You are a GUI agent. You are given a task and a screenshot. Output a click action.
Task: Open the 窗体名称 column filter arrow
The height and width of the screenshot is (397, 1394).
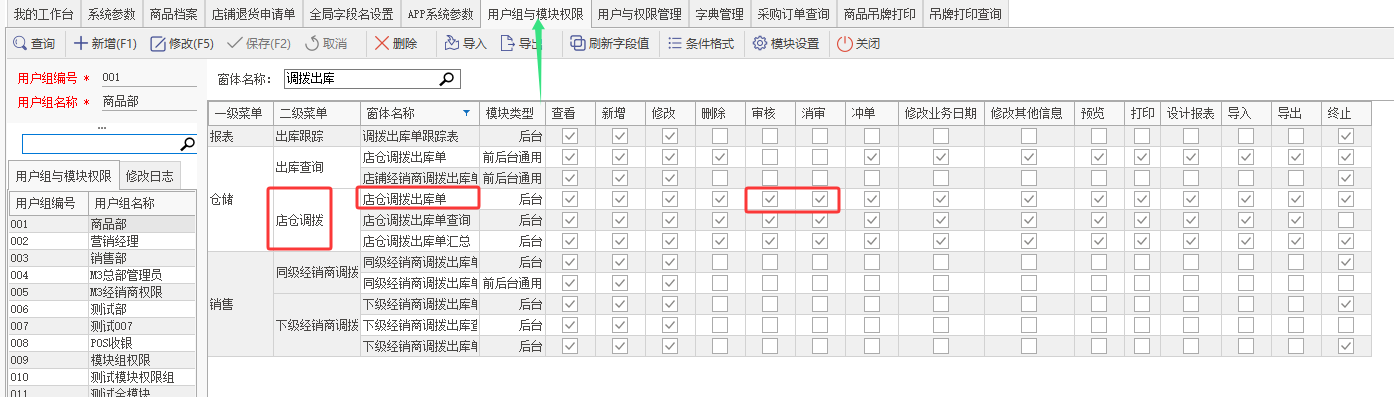click(466, 113)
